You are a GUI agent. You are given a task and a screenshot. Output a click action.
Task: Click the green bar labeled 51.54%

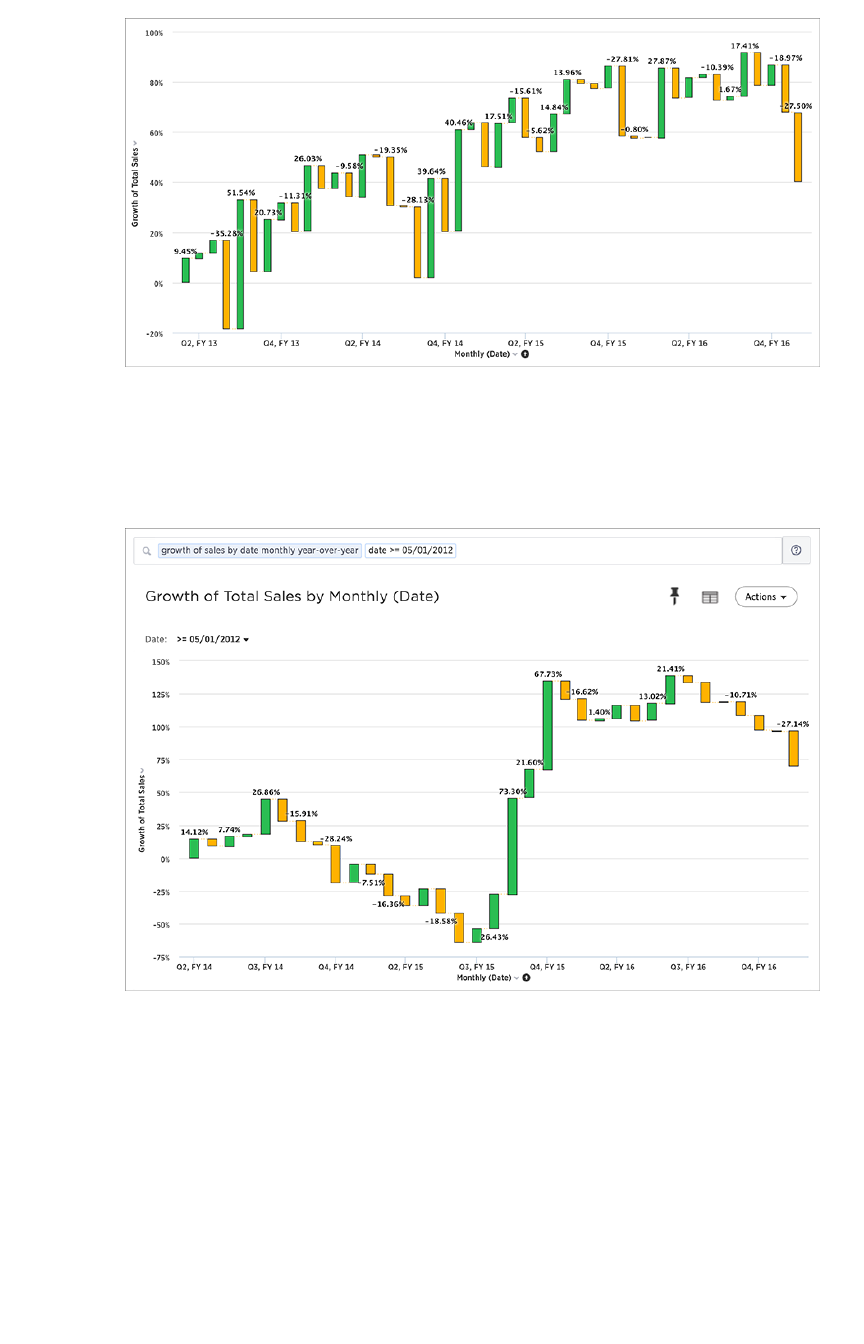point(240,264)
